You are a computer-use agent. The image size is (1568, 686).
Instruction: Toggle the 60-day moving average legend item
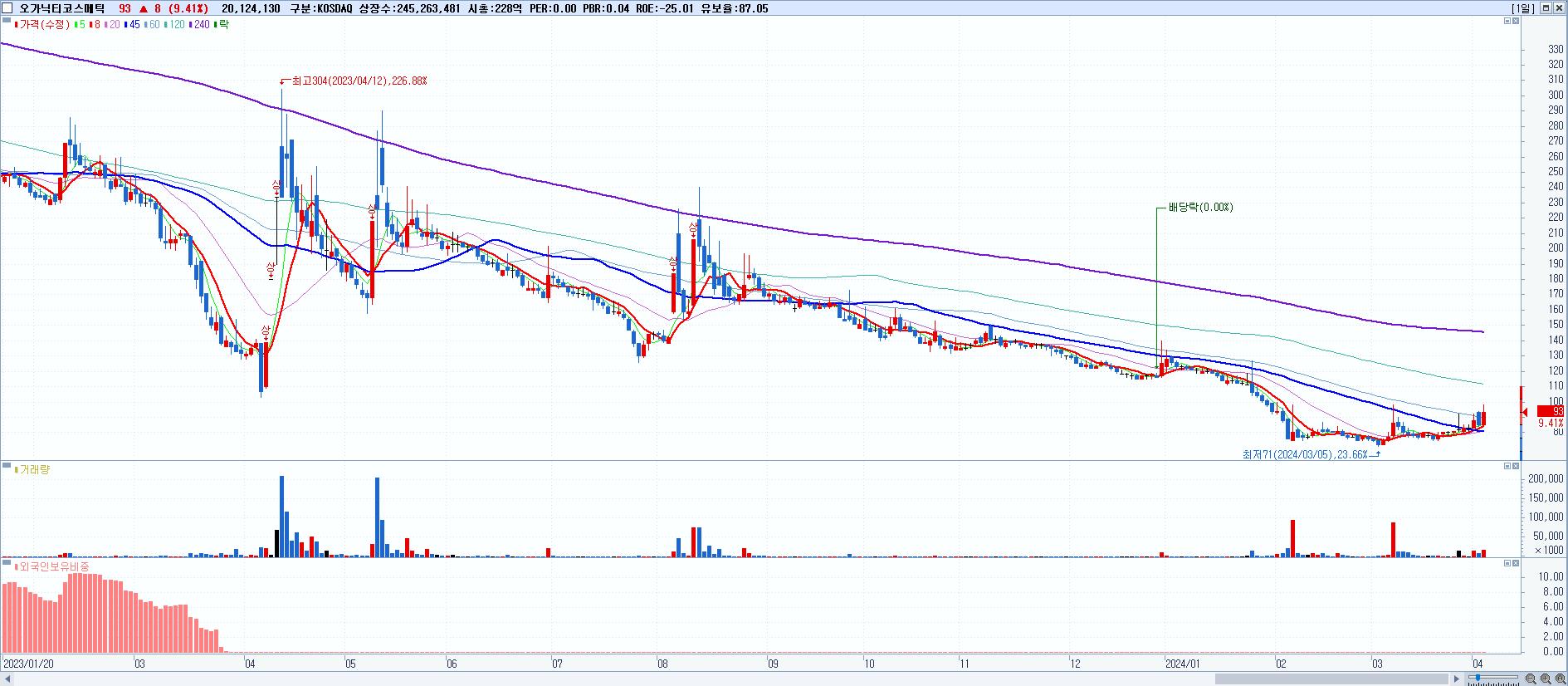(x=152, y=25)
